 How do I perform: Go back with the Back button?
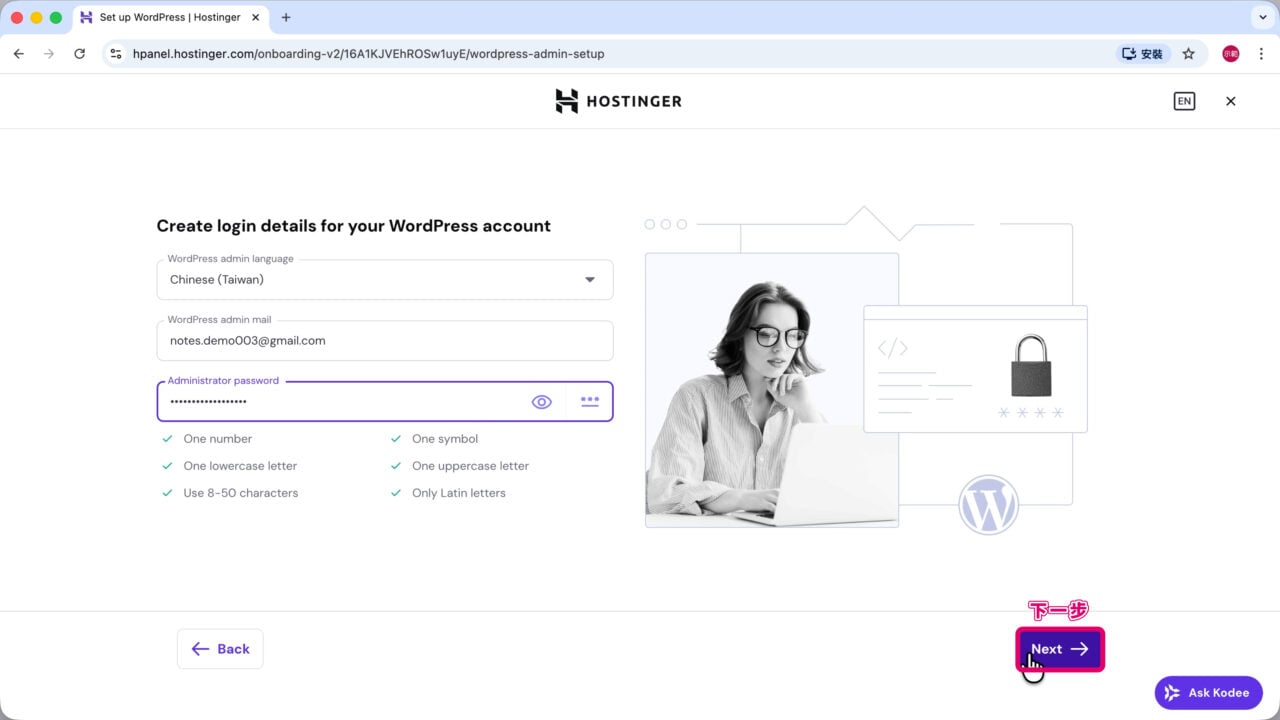(x=220, y=649)
